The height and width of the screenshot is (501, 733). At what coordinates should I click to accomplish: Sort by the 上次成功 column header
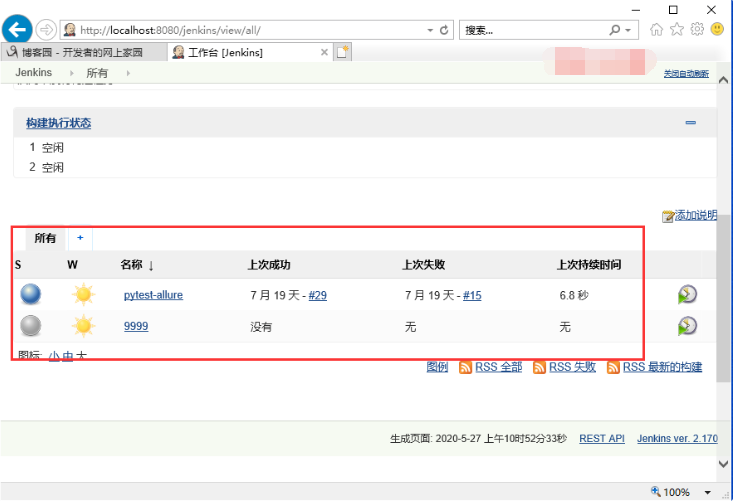click(x=269, y=265)
